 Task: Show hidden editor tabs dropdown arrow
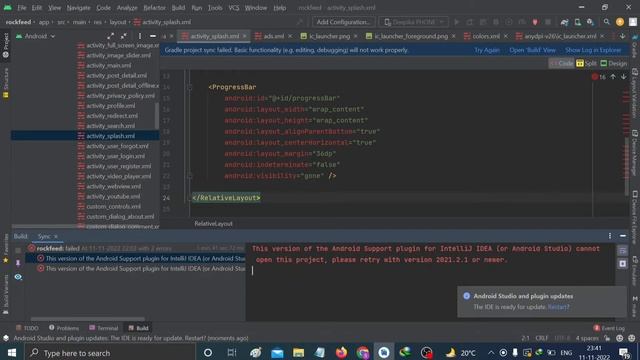(622, 36)
